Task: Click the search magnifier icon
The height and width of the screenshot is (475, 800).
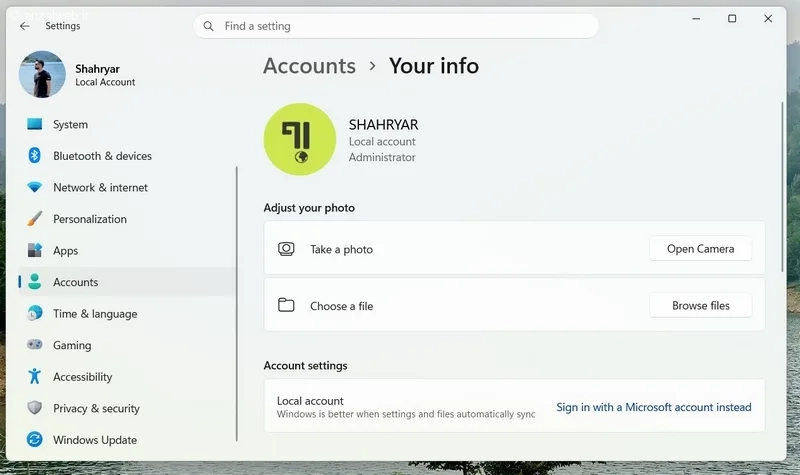Action: point(208,26)
